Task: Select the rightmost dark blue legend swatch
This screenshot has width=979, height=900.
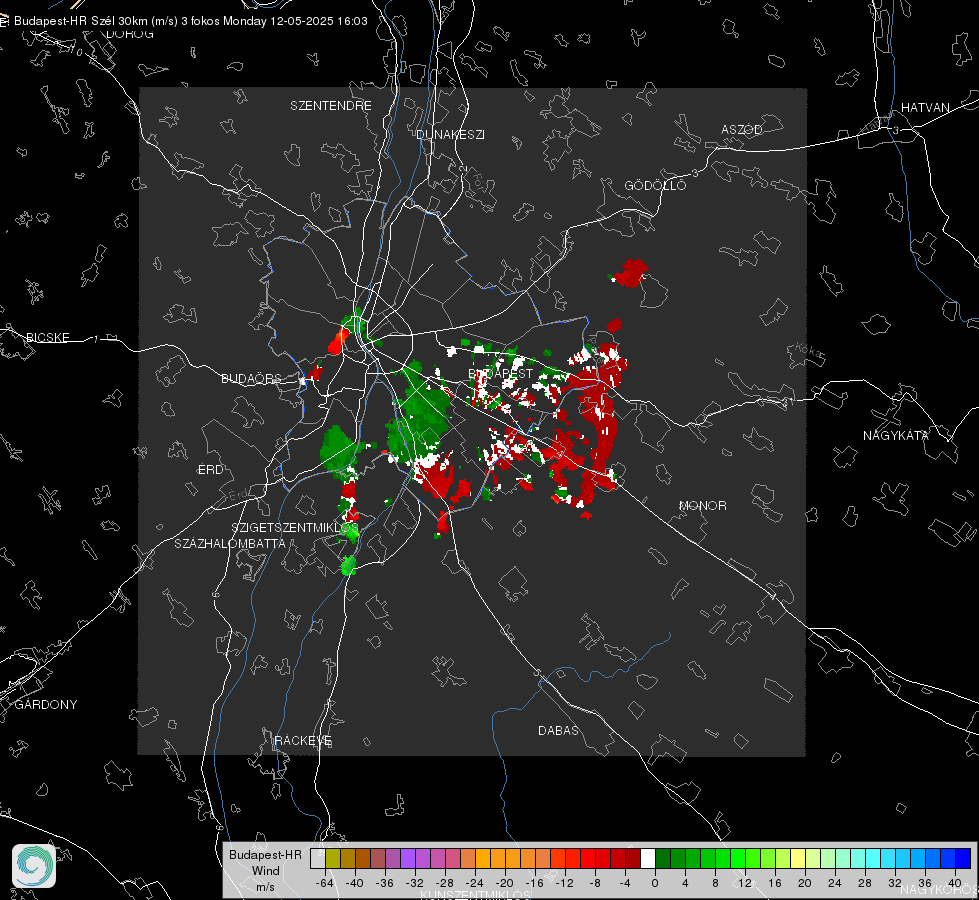Action: pyautogui.click(x=963, y=859)
